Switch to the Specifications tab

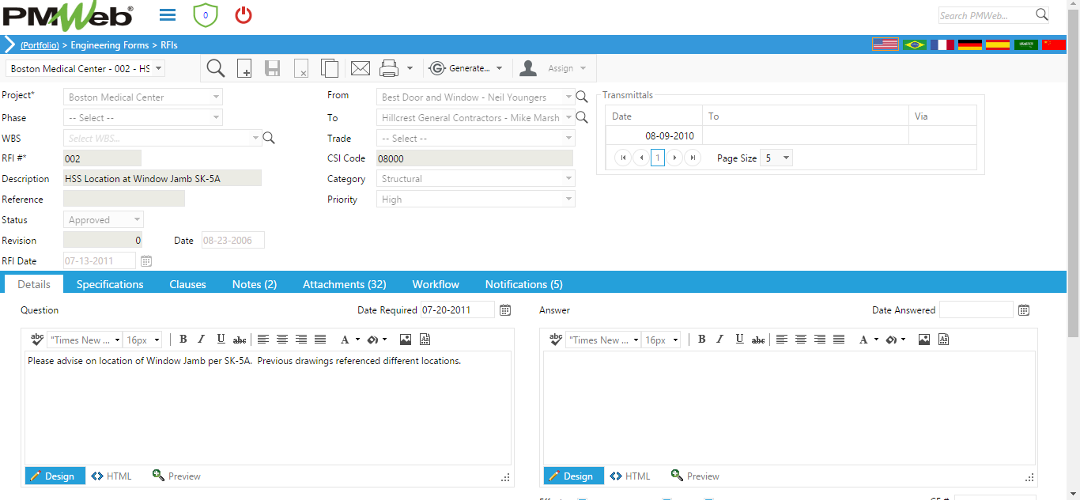pyautogui.click(x=110, y=284)
